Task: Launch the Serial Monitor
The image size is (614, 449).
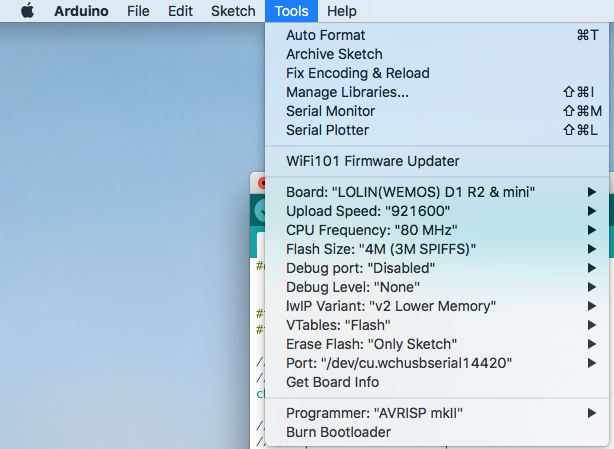Action: pos(330,111)
